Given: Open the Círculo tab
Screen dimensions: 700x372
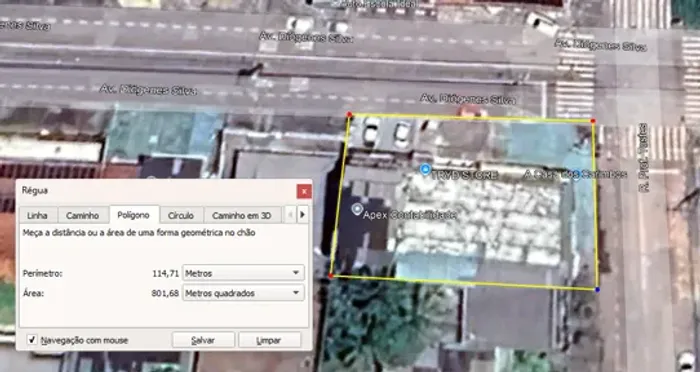Looking at the screenshot, I should (x=181, y=215).
